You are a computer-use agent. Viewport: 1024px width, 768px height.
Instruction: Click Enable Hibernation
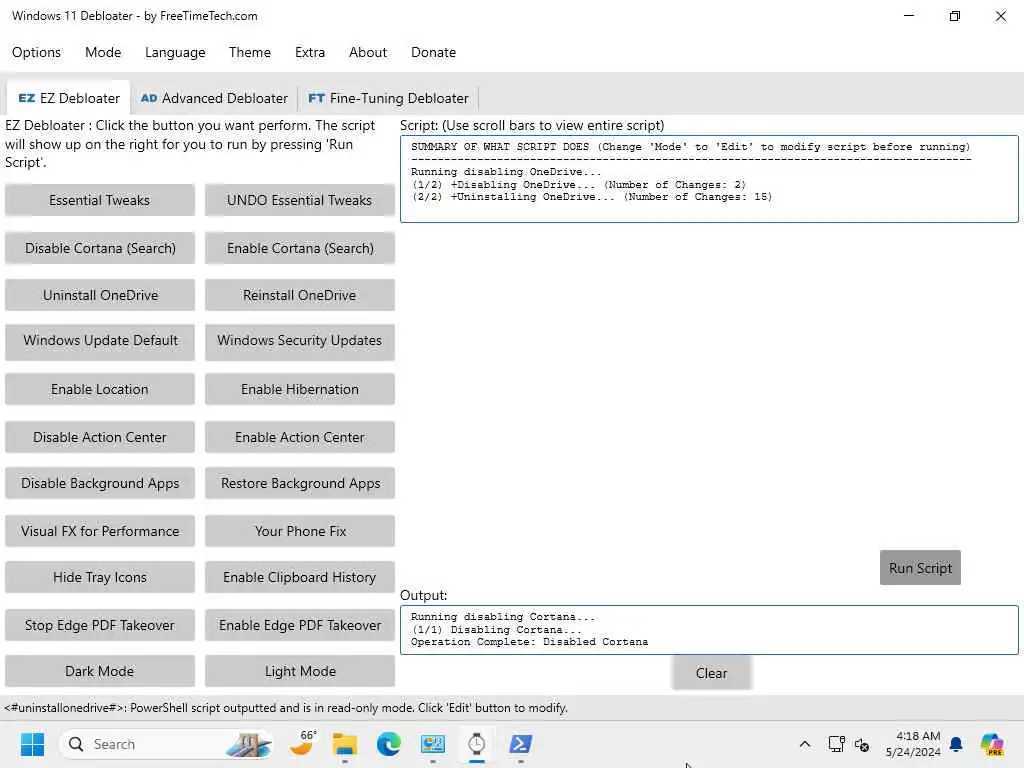(x=299, y=389)
